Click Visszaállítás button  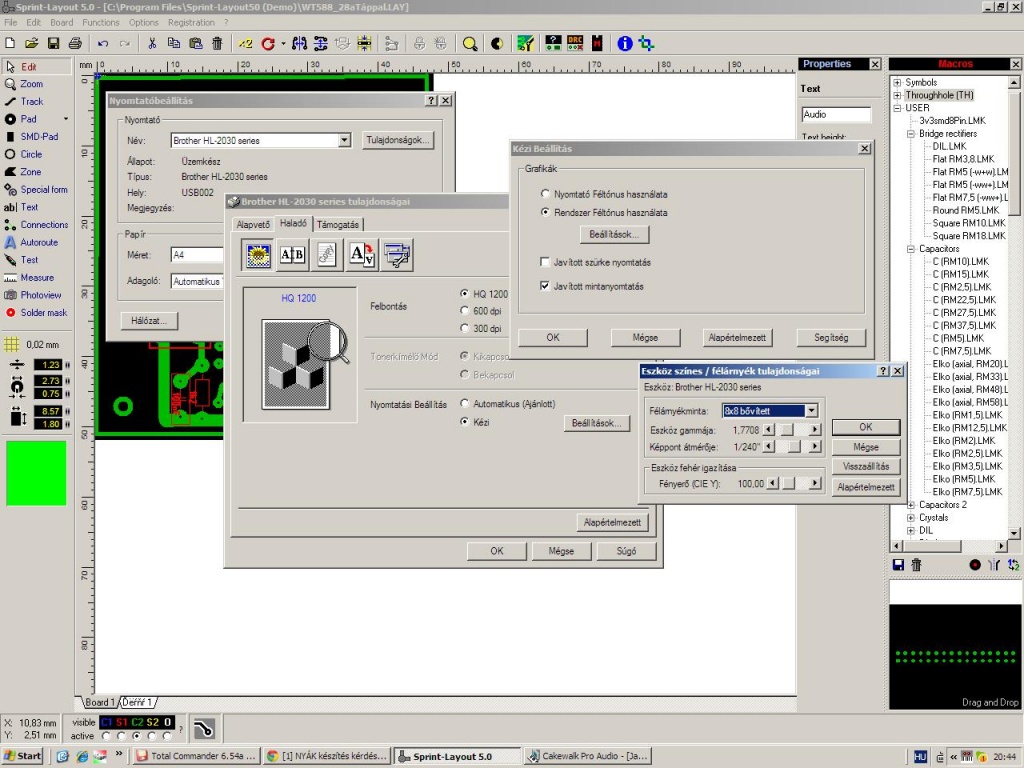coord(866,466)
